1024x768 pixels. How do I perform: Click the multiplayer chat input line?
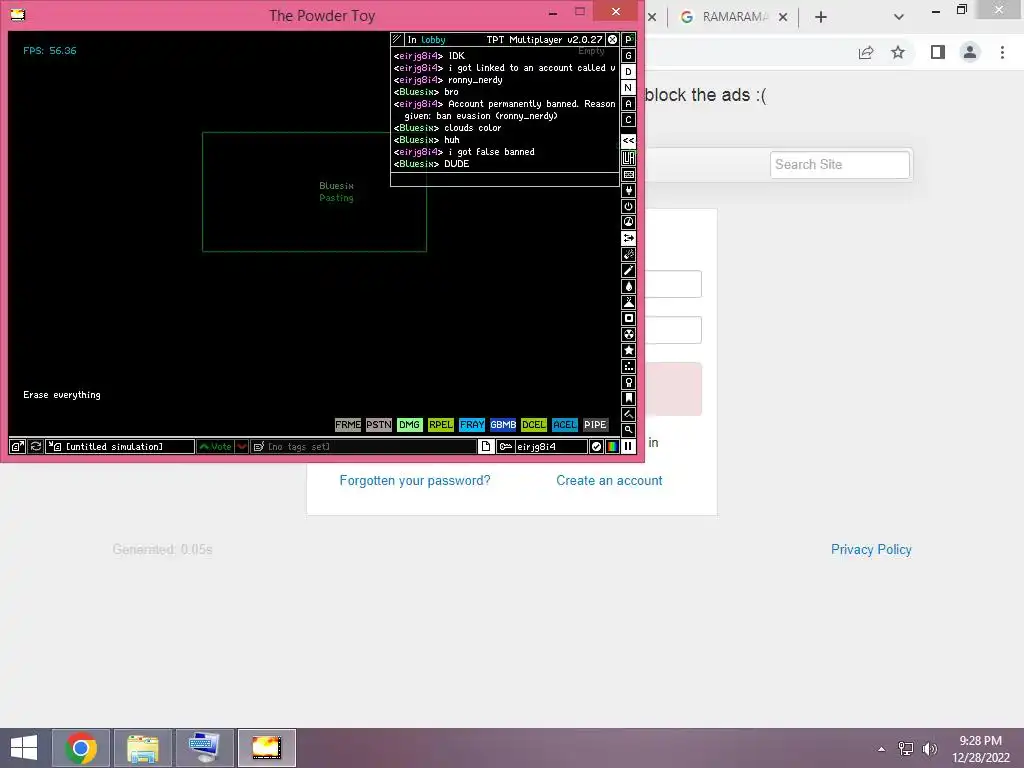tap(505, 180)
